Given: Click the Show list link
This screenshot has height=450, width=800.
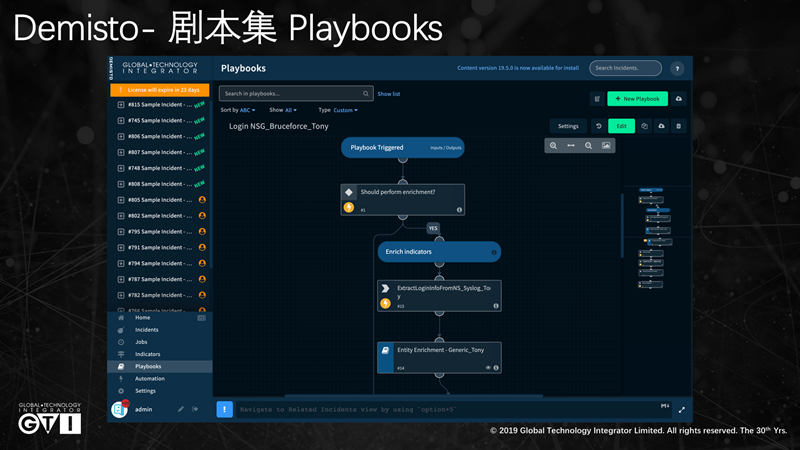Looking at the screenshot, I should (x=389, y=94).
